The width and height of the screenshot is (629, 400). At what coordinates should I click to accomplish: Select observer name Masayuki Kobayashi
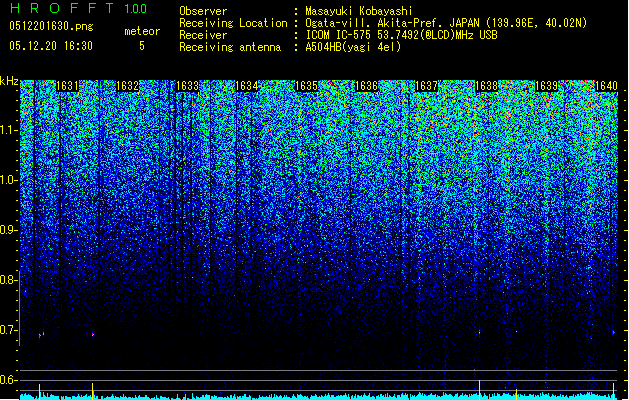(359, 11)
